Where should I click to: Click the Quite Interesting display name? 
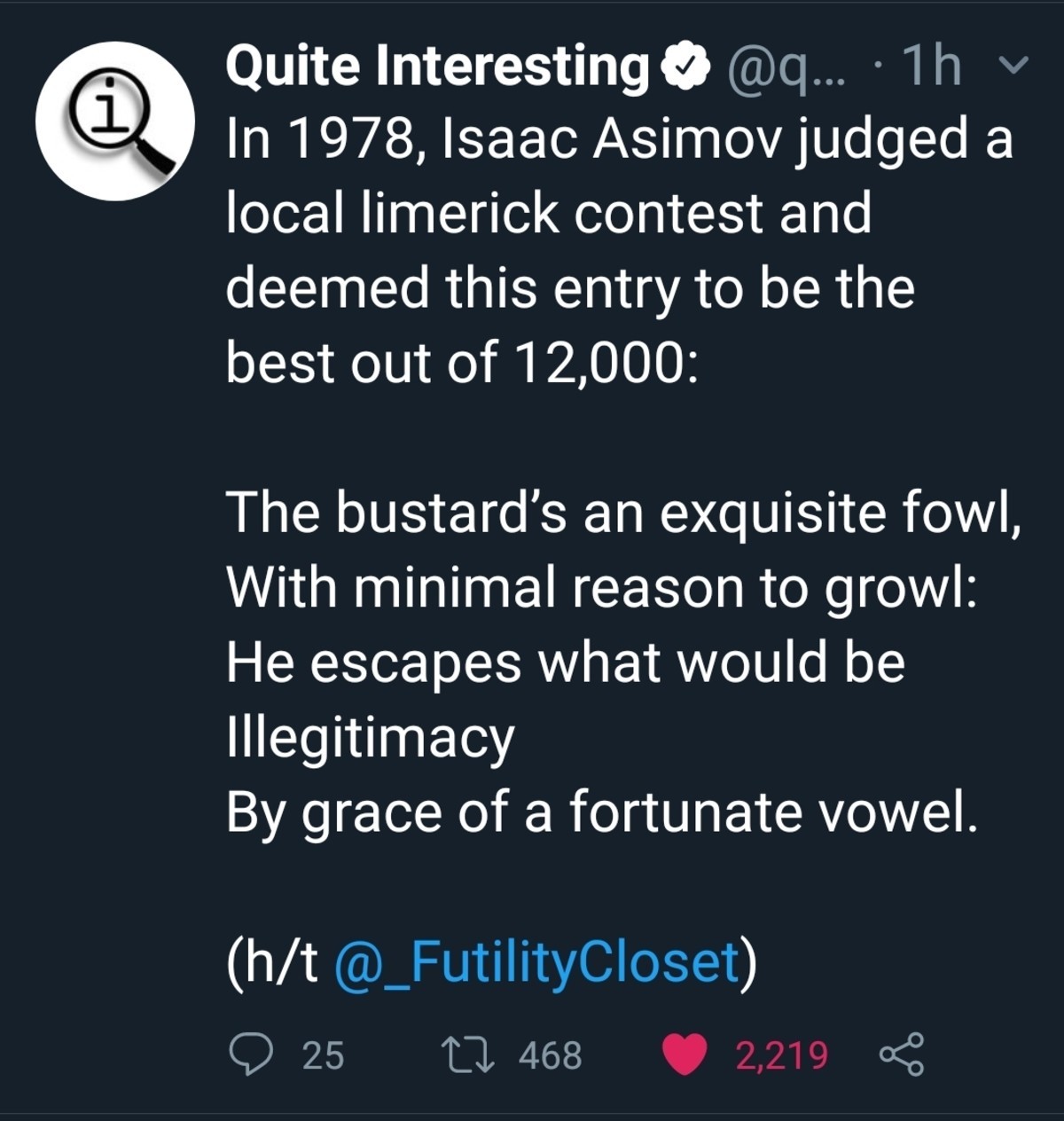[436, 67]
